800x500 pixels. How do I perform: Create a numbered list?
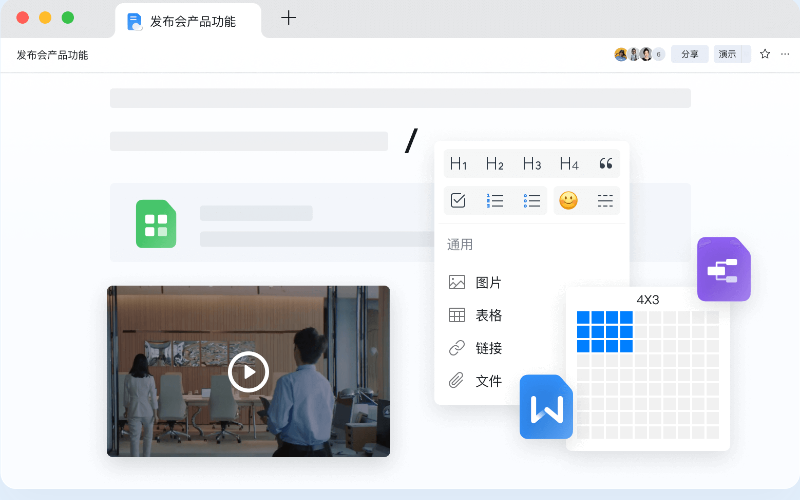(x=495, y=200)
